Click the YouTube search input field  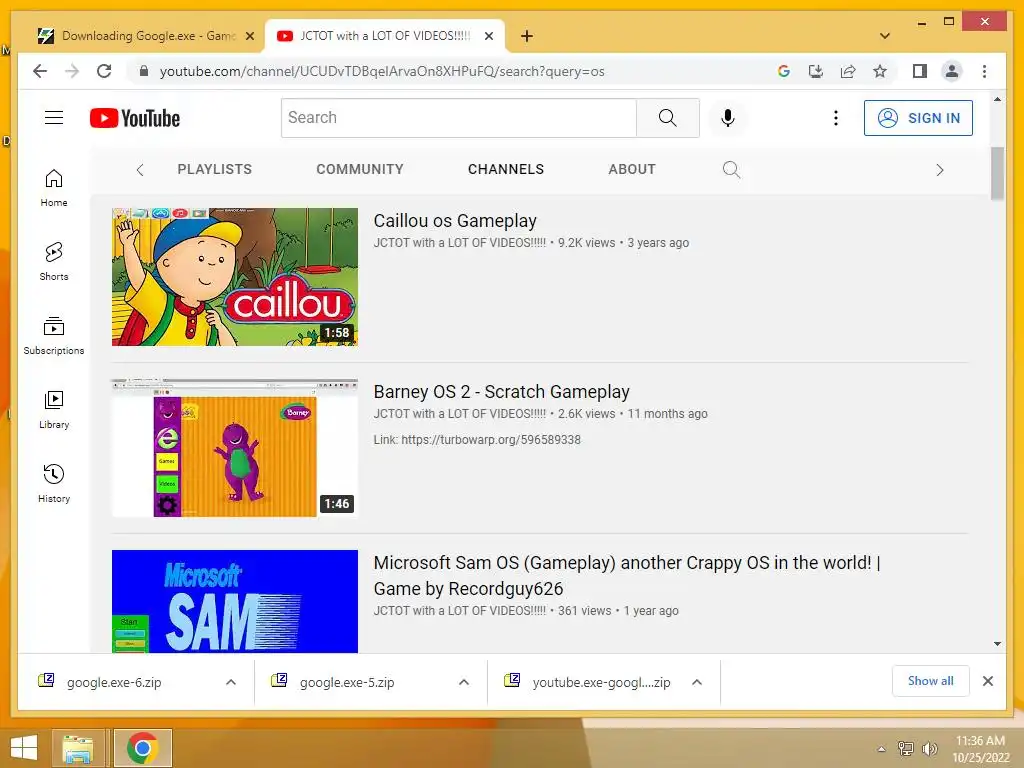(458, 118)
